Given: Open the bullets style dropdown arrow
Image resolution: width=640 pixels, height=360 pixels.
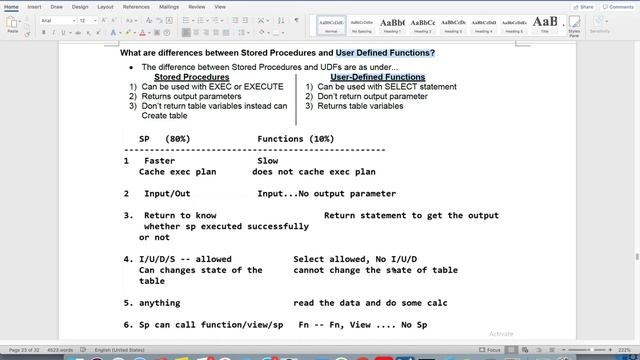Looking at the screenshot, I should point(193,21).
